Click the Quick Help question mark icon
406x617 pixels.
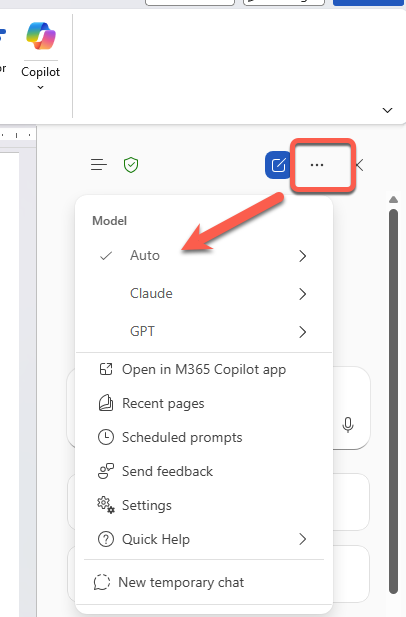(x=105, y=539)
